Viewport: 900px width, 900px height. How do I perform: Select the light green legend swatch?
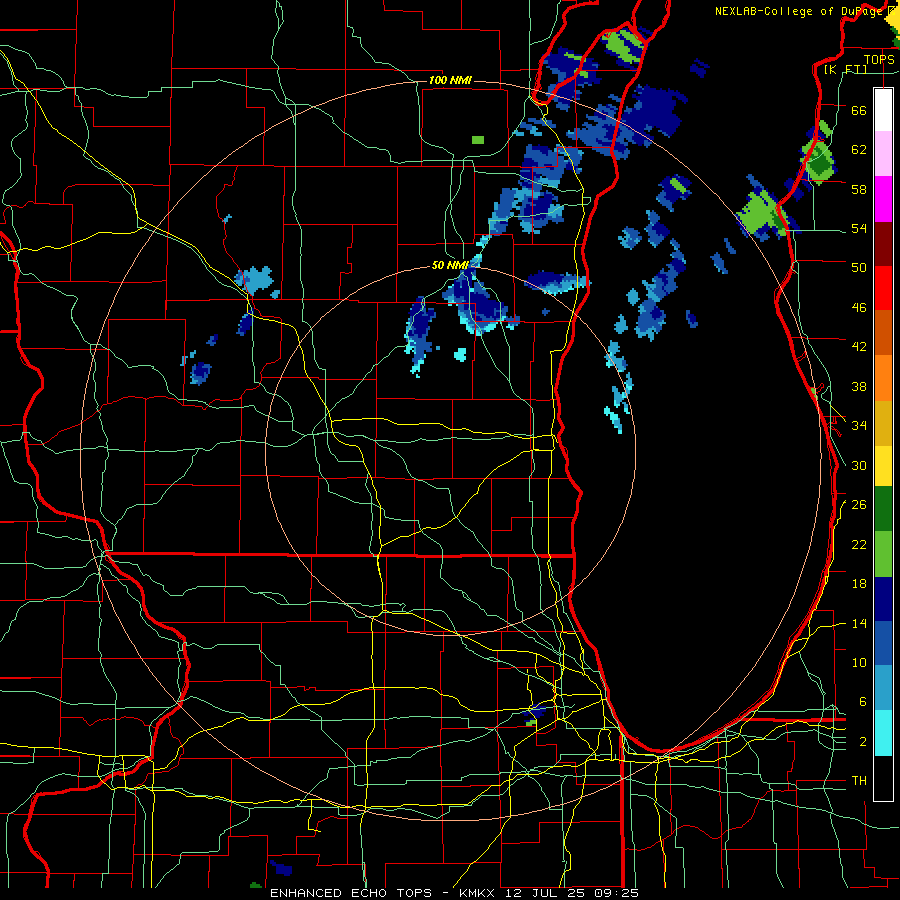(x=883, y=554)
